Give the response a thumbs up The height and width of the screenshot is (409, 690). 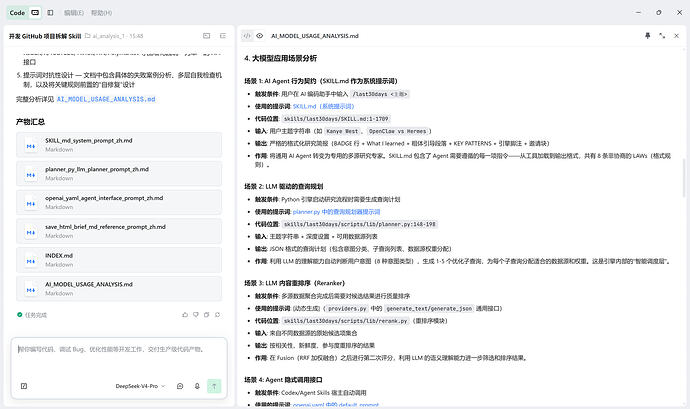pyautogui.click(x=185, y=315)
